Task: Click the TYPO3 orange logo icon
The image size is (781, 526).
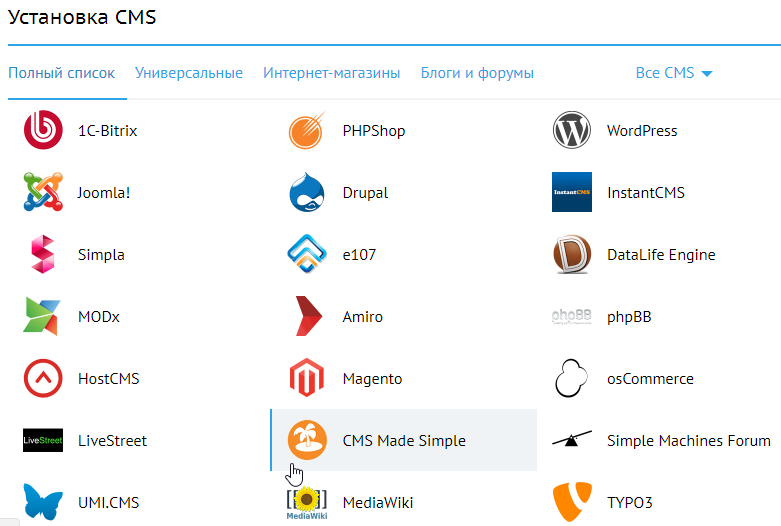Action: click(572, 502)
